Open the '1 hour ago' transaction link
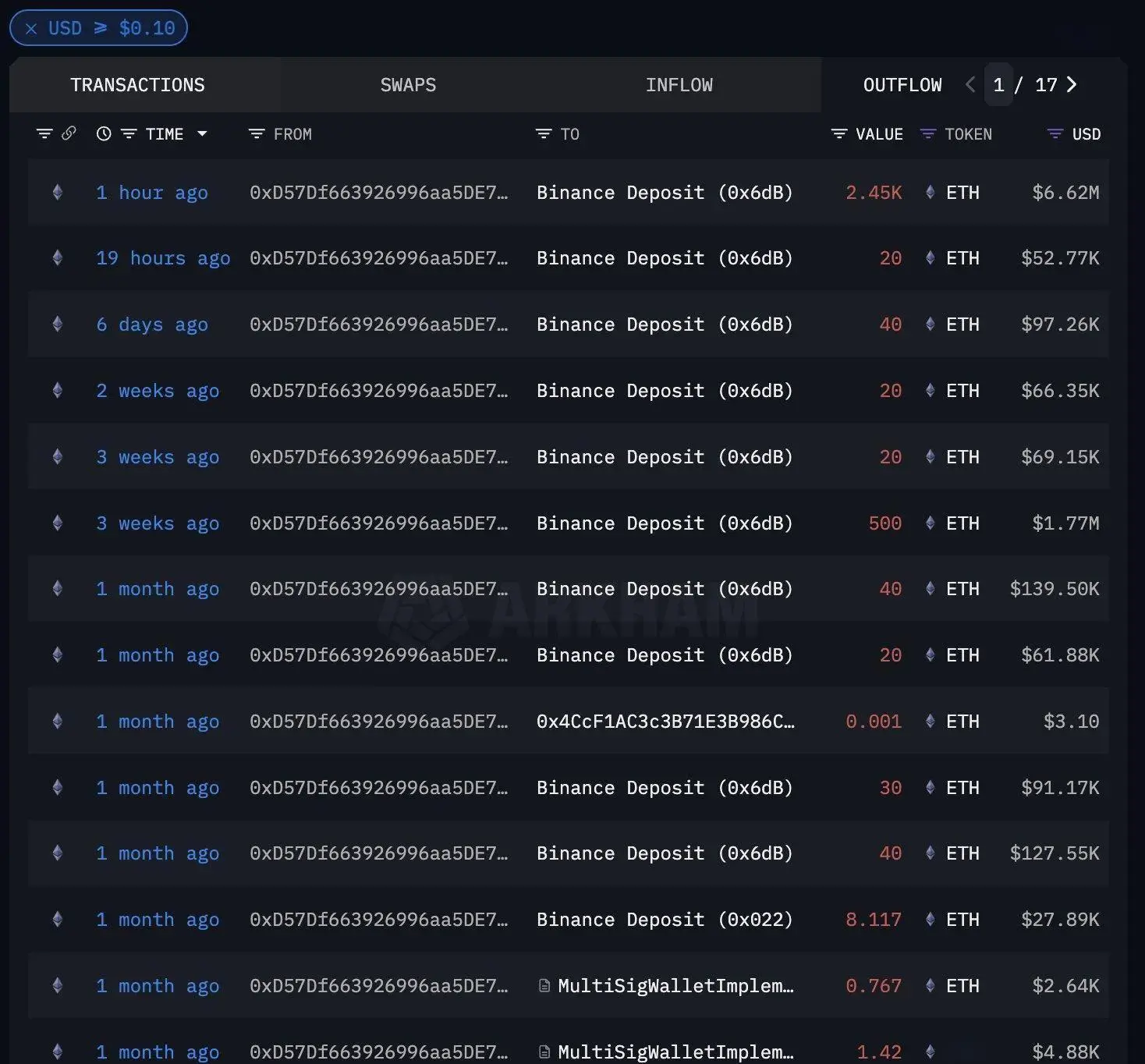1145x1064 pixels. click(x=152, y=193)
